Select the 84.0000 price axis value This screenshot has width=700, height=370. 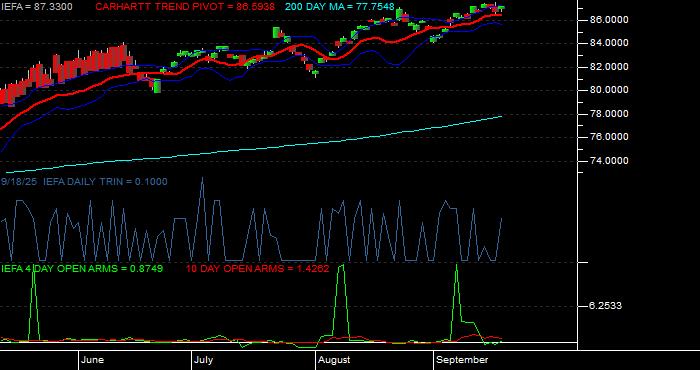click(x=610, y=43)
